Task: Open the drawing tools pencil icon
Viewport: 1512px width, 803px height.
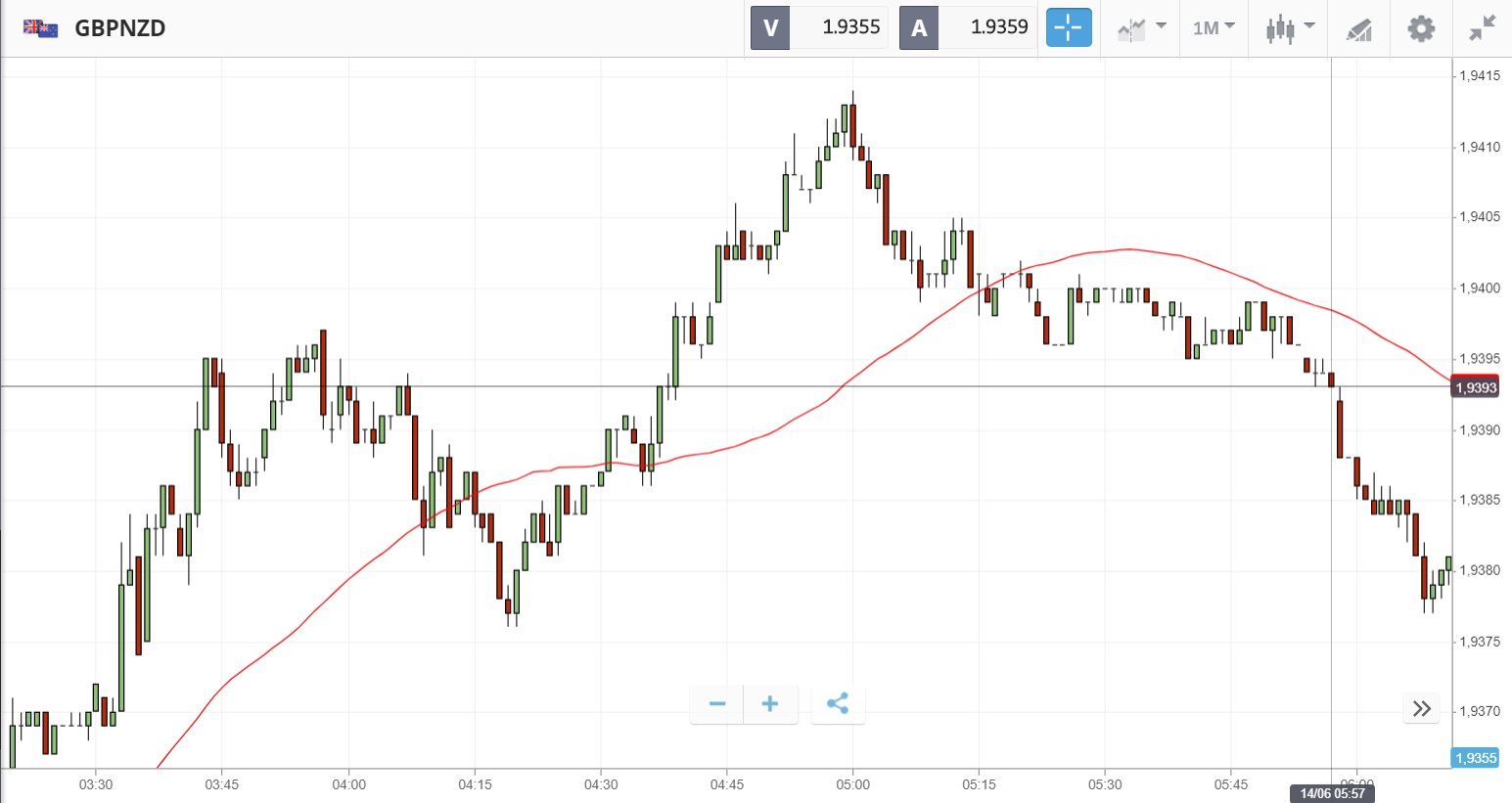Action: [x=1359, y=28]
